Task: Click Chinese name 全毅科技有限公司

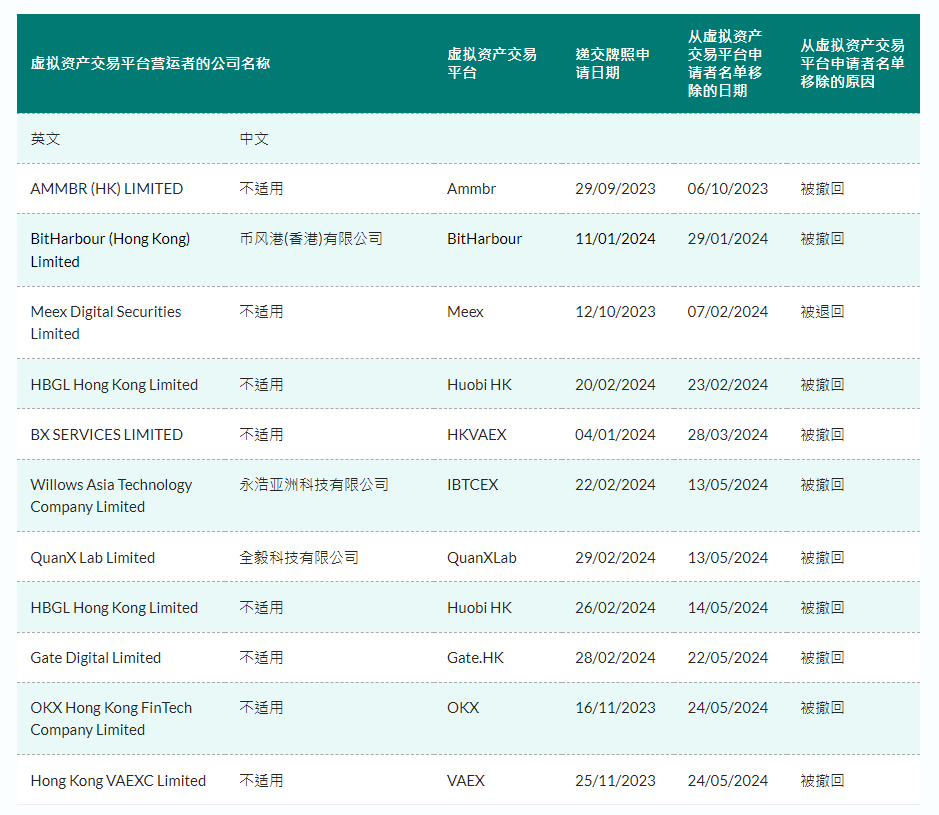Action: (299, 558)
